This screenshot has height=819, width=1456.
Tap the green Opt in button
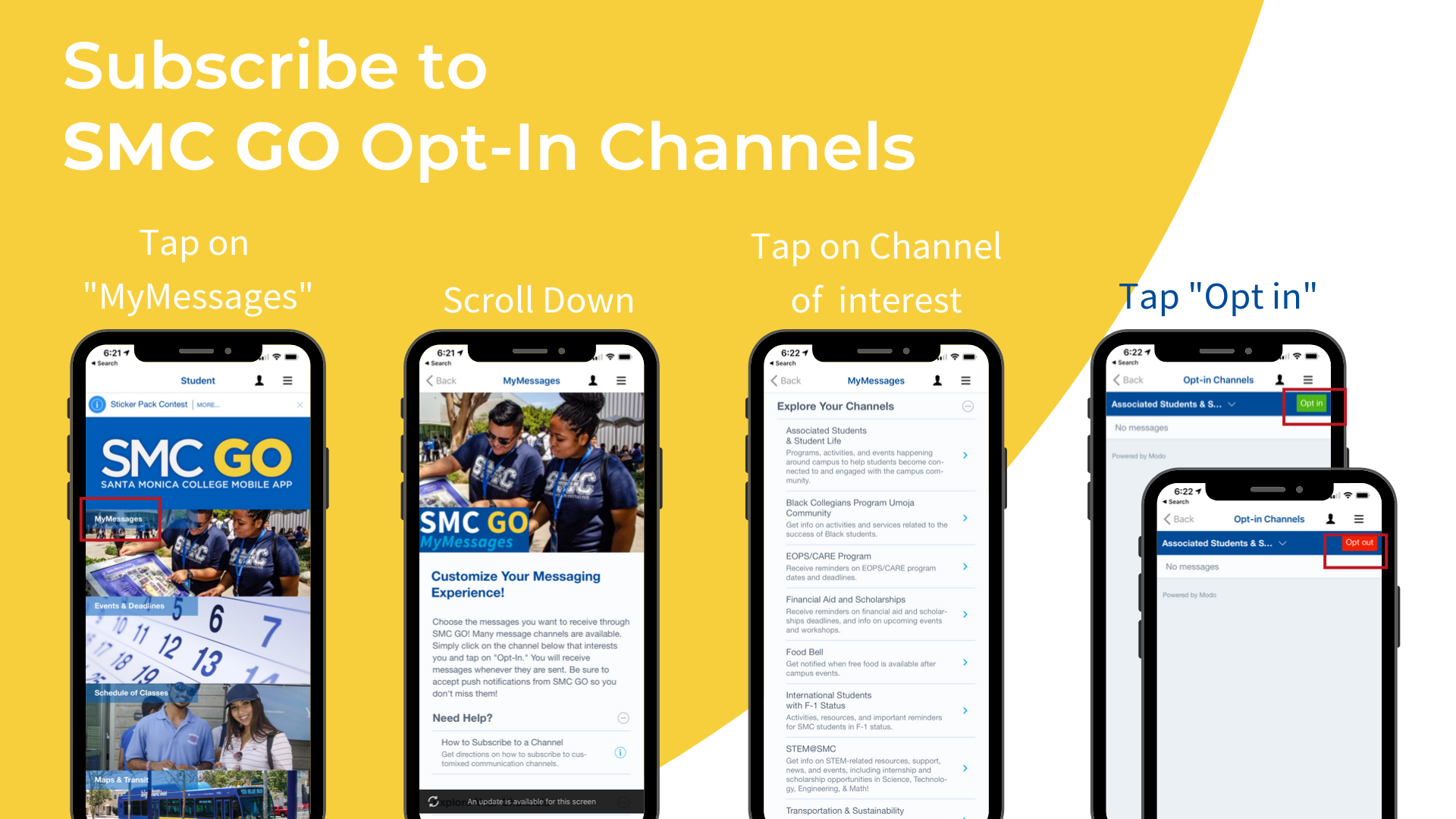pos(1310,403)
